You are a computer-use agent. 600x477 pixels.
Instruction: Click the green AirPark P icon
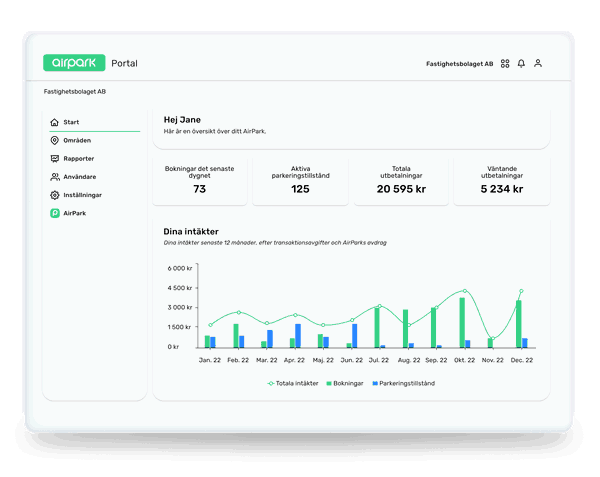[x=55, y=213]
